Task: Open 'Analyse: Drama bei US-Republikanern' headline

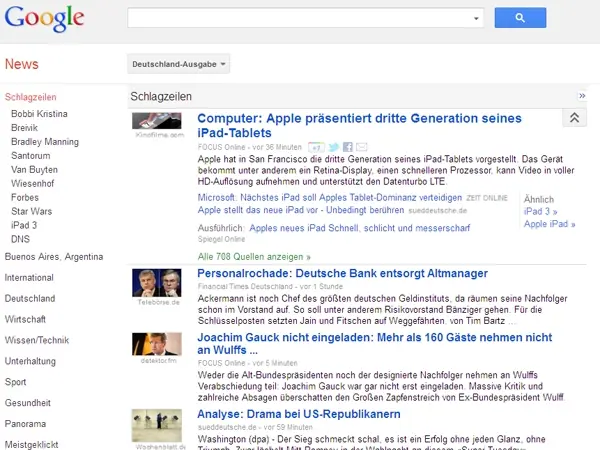Action: click(x=299, y=414)
